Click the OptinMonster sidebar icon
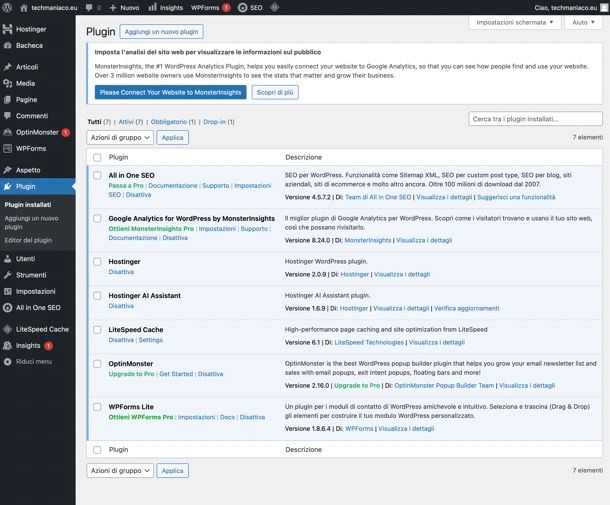This screenshot has height=505, width=610. pyautogui.click(x=7, y=132)
